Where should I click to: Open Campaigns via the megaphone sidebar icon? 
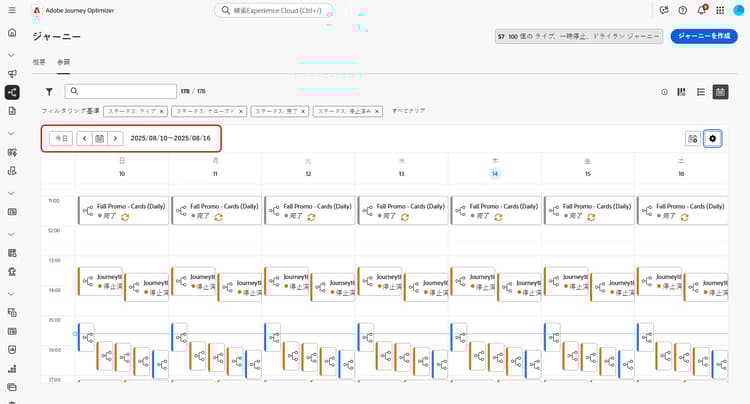pyautogui.click(x=12, y=73)
